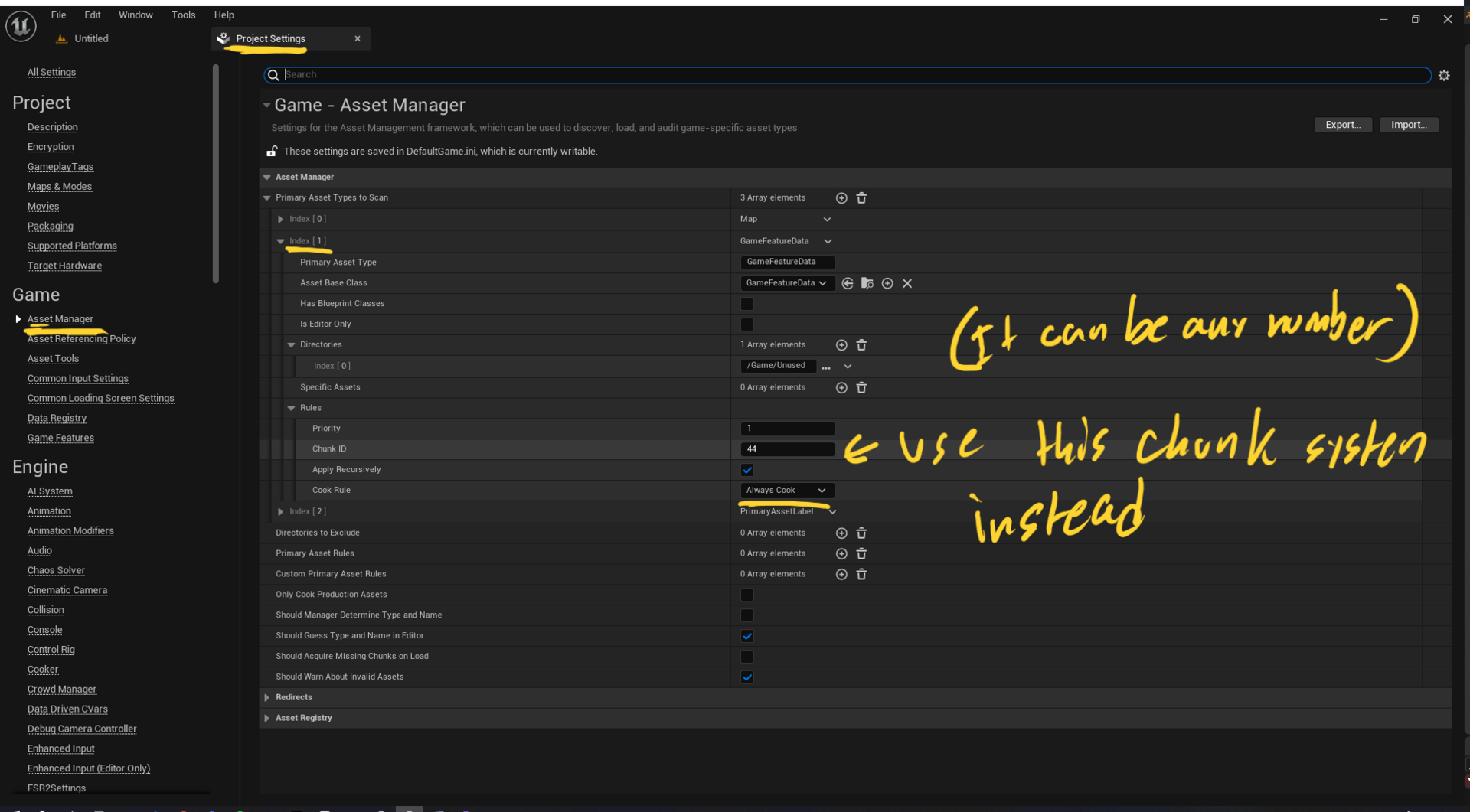Add element to Primary Asset Types to Scan
The width and height of the screenshot is (1470, 812).
pyautogui.click(x=841, y=198)
